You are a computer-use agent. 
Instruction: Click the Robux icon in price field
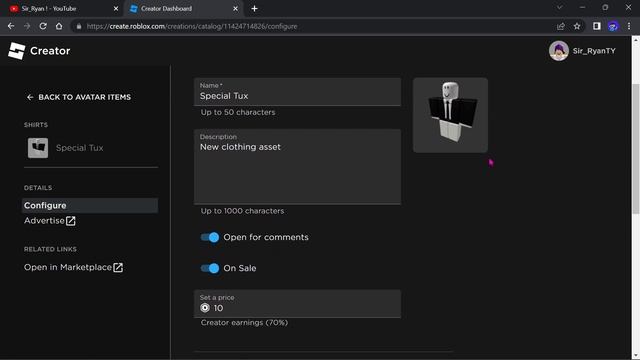click(205, 308)
